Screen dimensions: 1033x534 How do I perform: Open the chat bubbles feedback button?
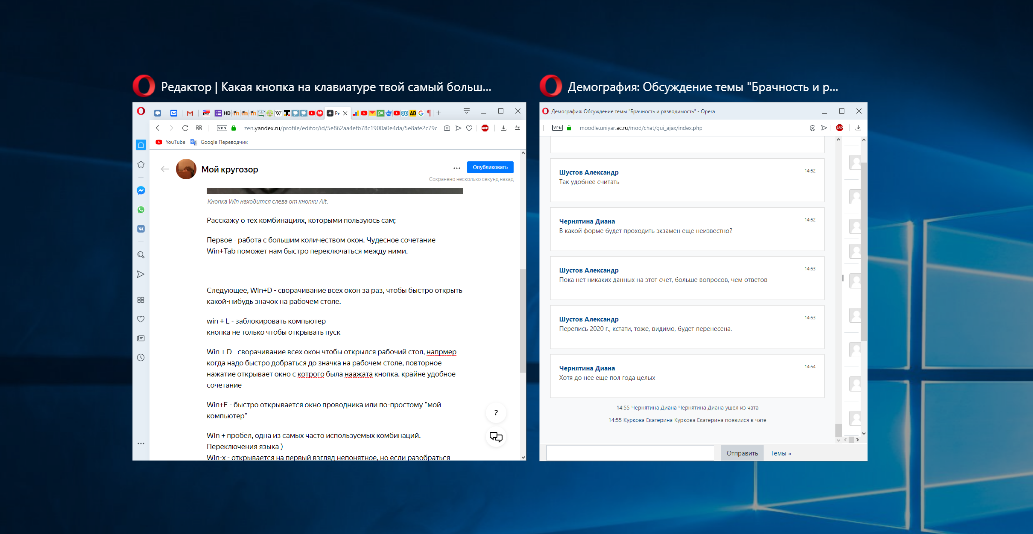(496, 436)
